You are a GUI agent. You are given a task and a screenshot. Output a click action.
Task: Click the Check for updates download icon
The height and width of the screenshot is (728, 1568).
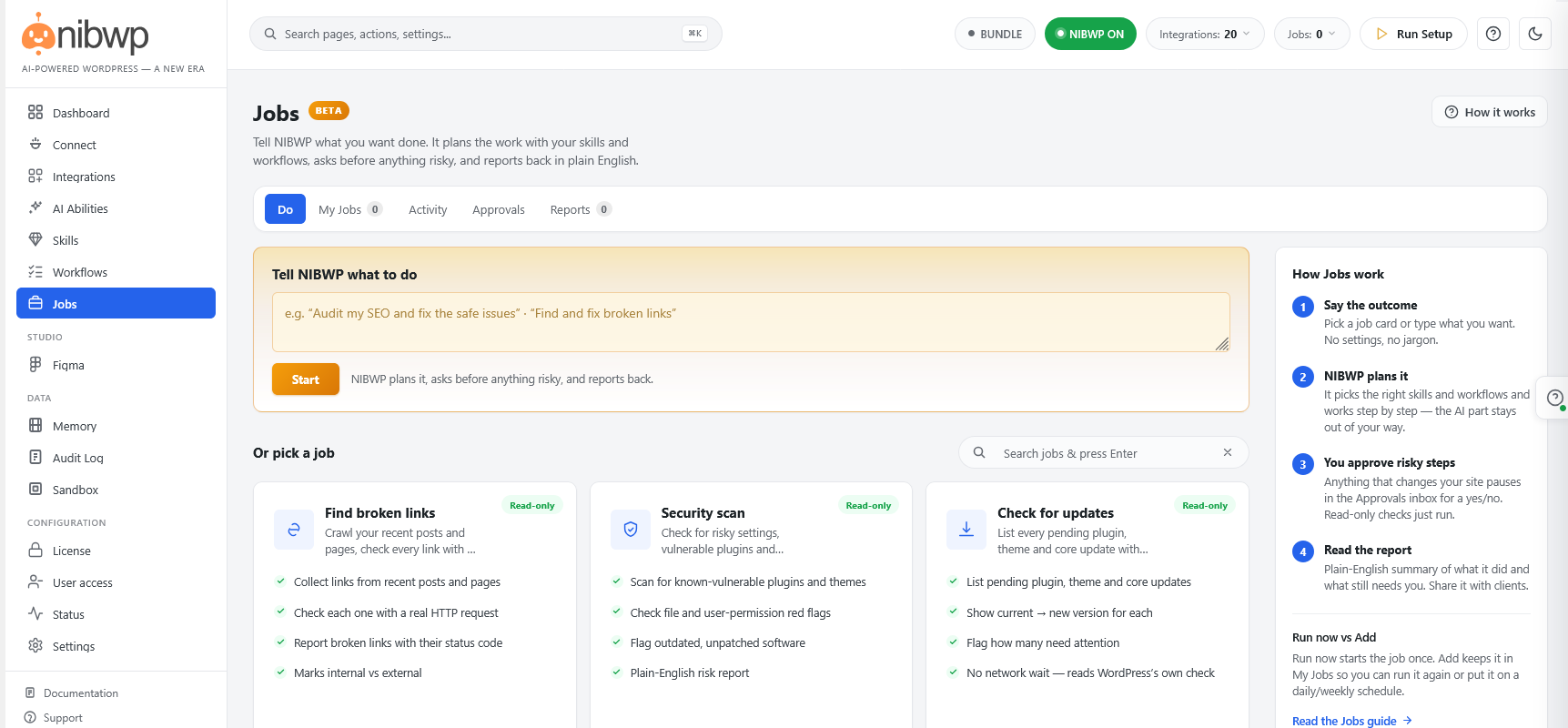tap(966, 530)
